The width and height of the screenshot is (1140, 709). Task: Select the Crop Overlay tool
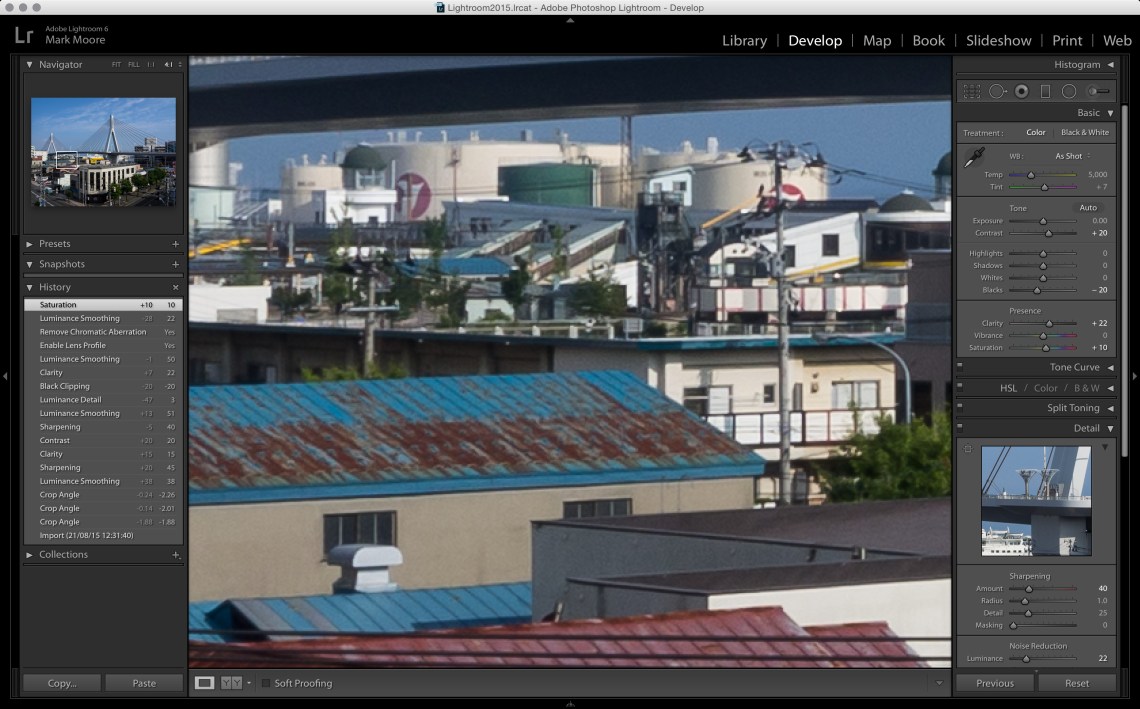click(x=971, y=91)
